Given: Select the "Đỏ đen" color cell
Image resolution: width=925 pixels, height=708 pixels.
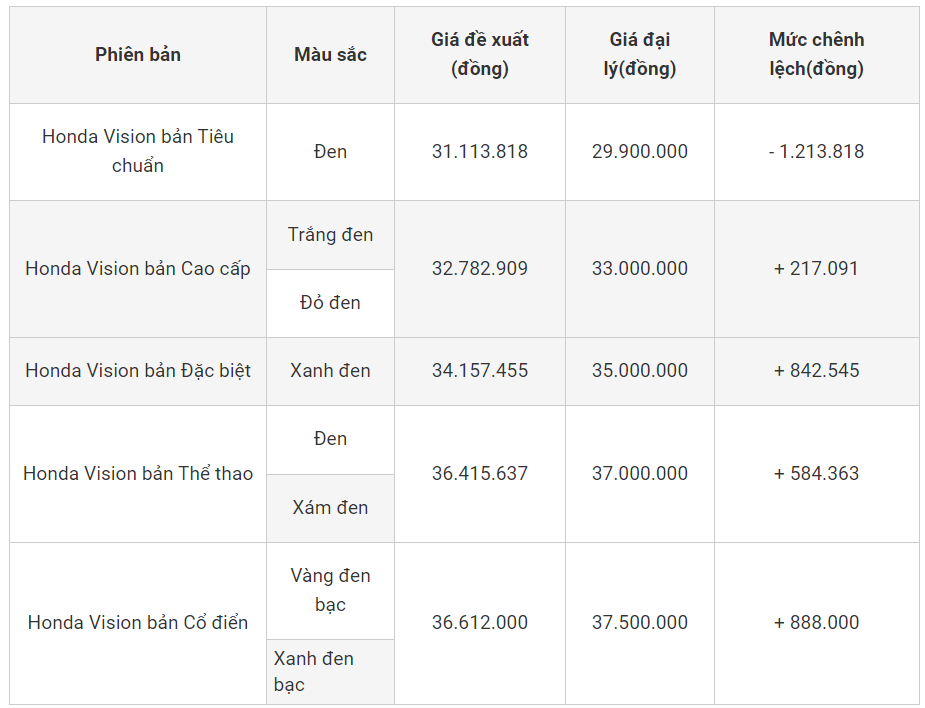Looking at the screenshot, I should (x=330, y=303).
